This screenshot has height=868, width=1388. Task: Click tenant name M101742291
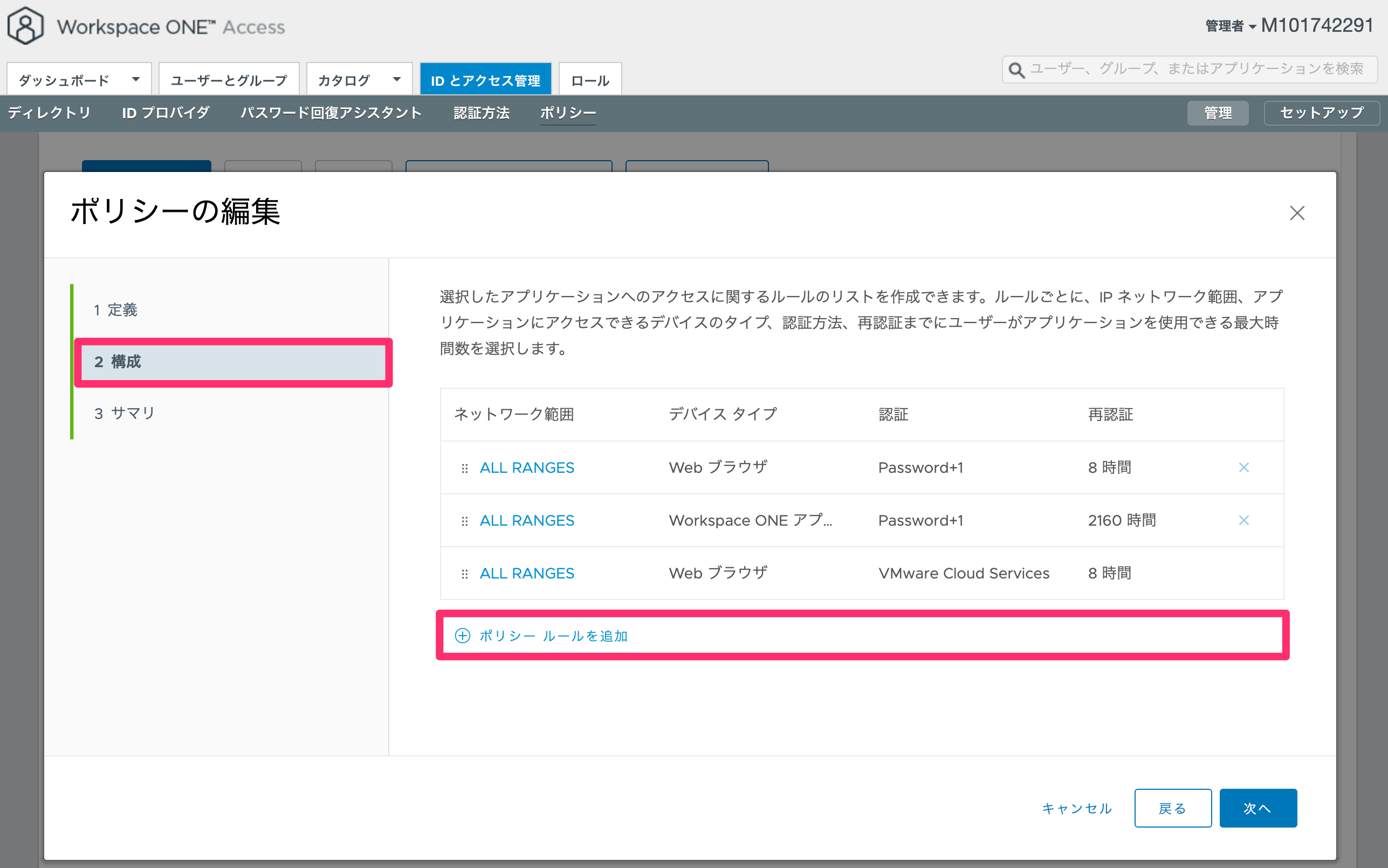coord(1317,25)
